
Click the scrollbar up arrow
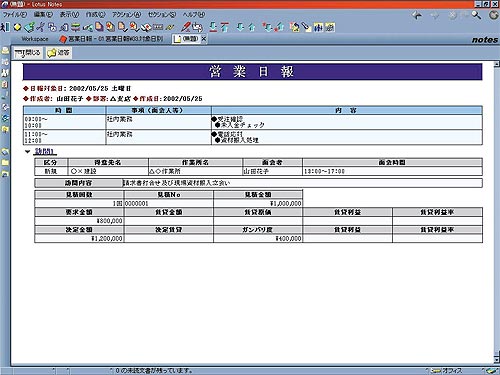coord(496,64)
